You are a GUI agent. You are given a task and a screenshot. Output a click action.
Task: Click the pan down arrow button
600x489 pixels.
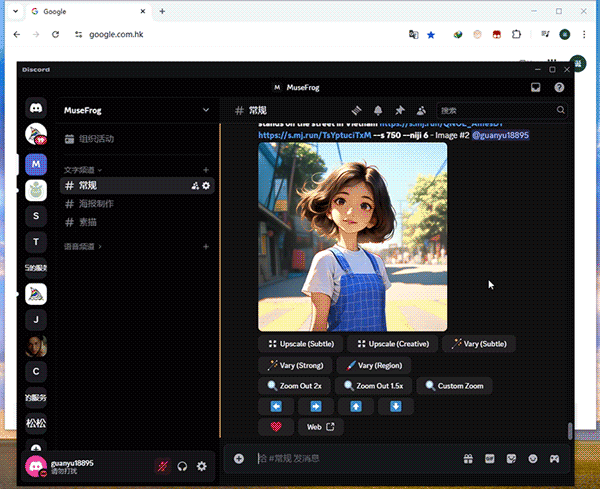pos(396,406)
